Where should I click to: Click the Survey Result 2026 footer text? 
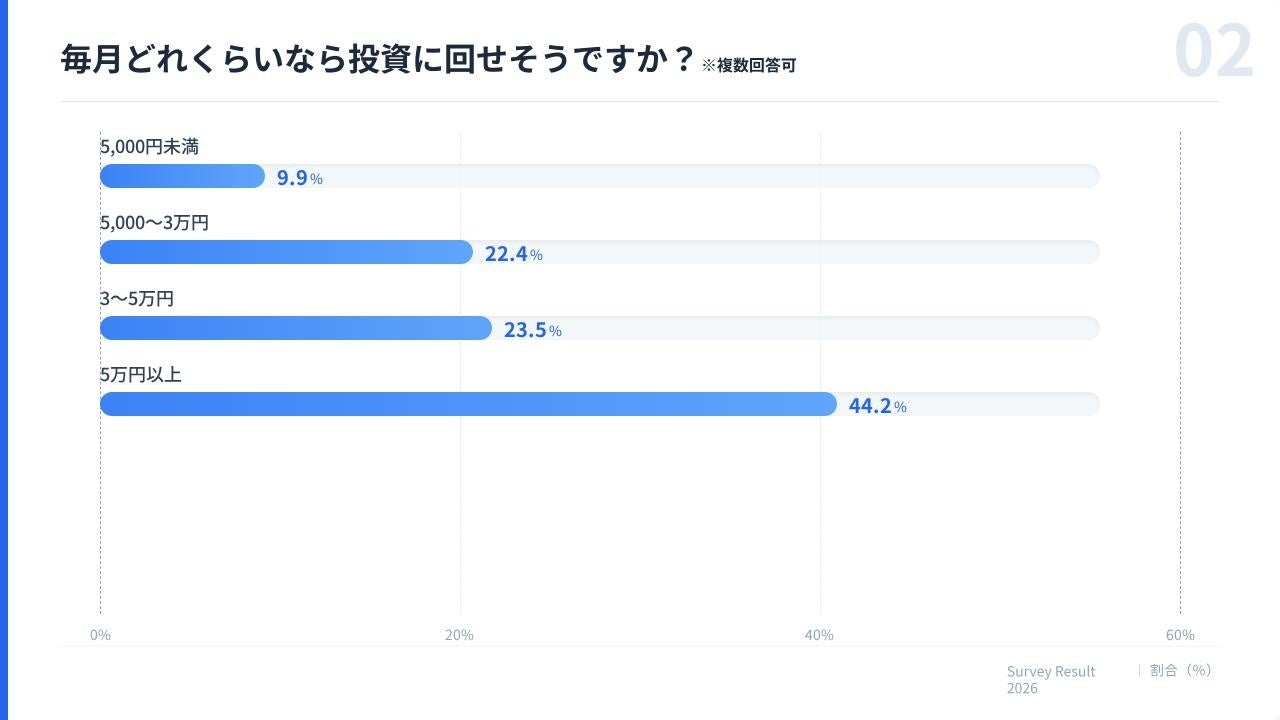pyautogui.click(x=1050, y=679)
